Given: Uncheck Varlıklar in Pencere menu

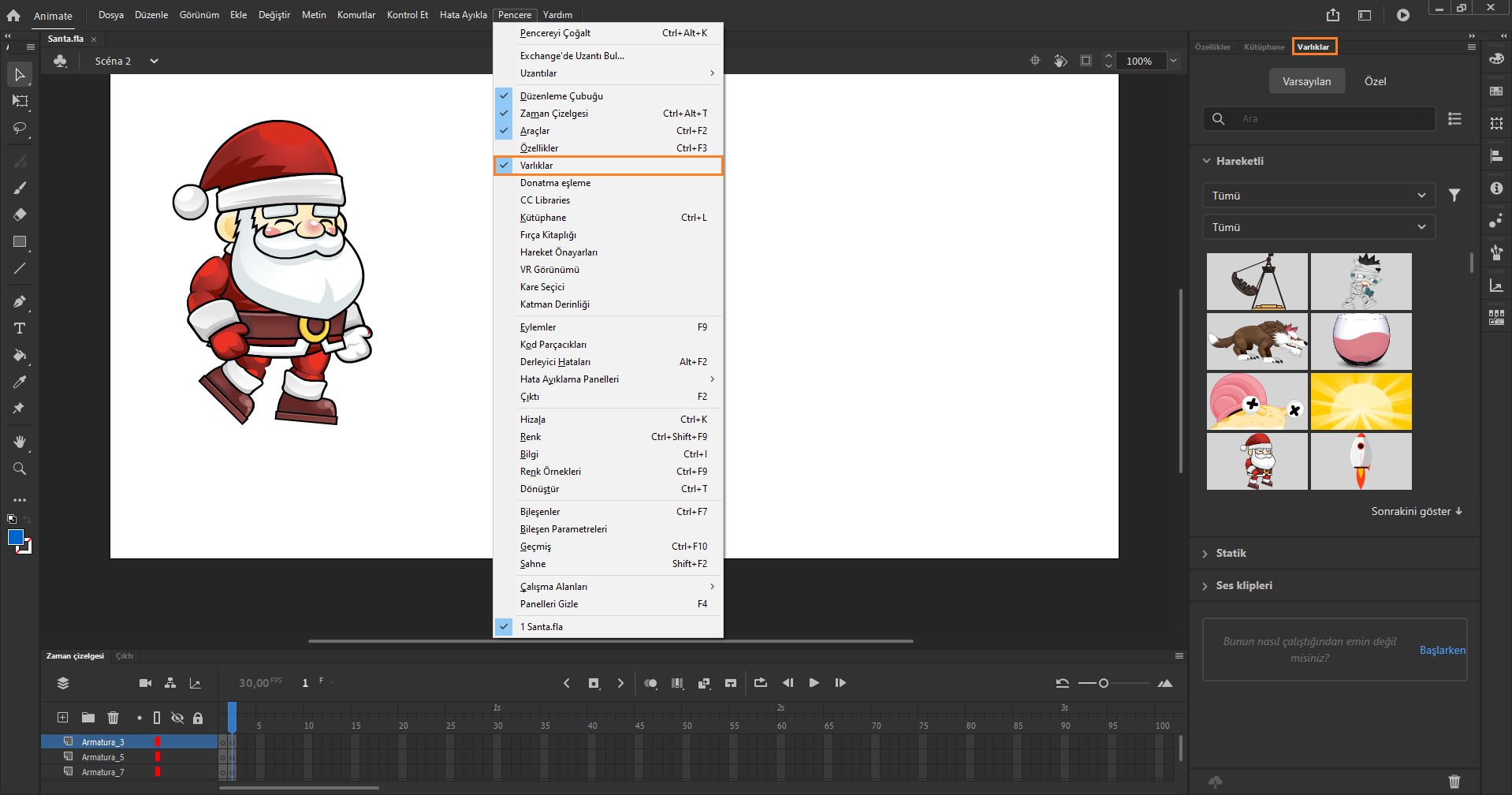Looking at the screenshot, I should coord(608,166).
